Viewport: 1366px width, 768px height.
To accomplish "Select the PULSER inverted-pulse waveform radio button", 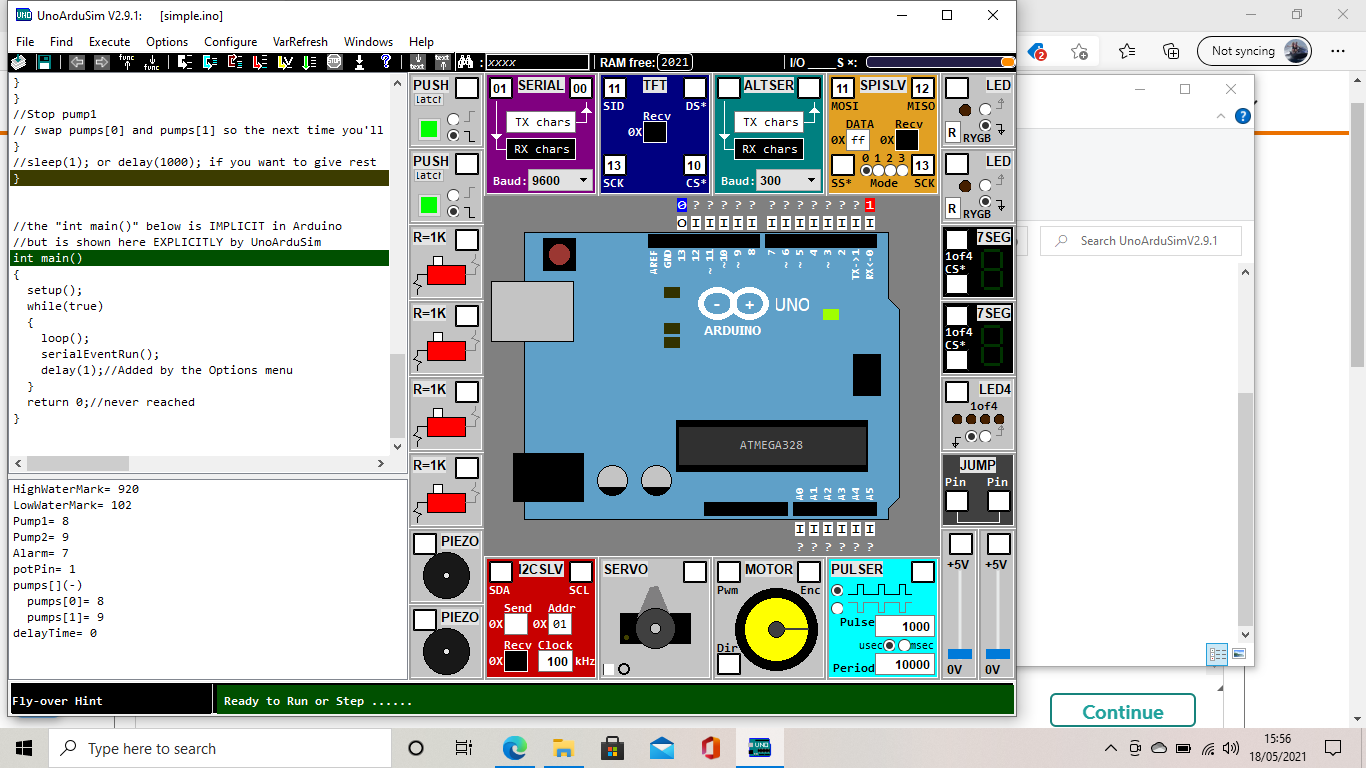I will point(838,608).
